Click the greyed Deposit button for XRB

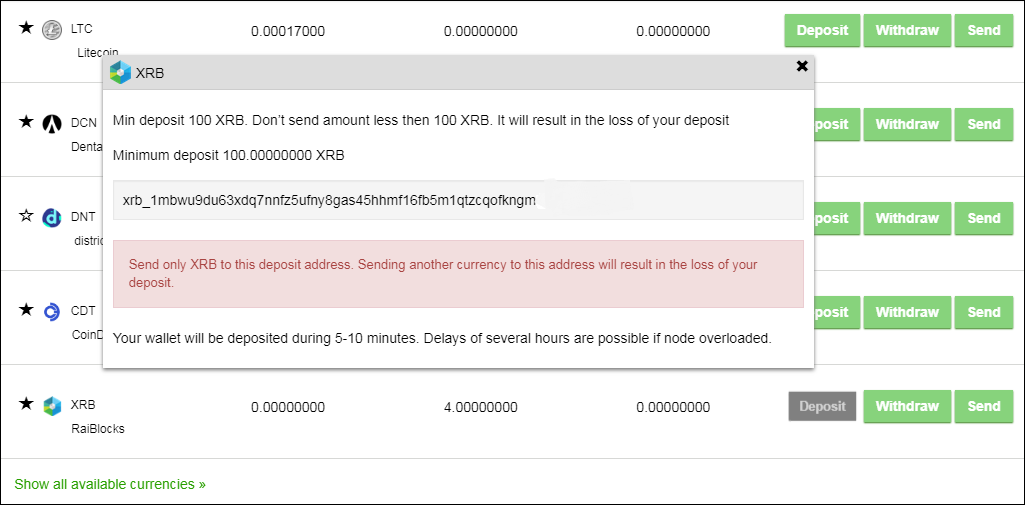(822, 406)
